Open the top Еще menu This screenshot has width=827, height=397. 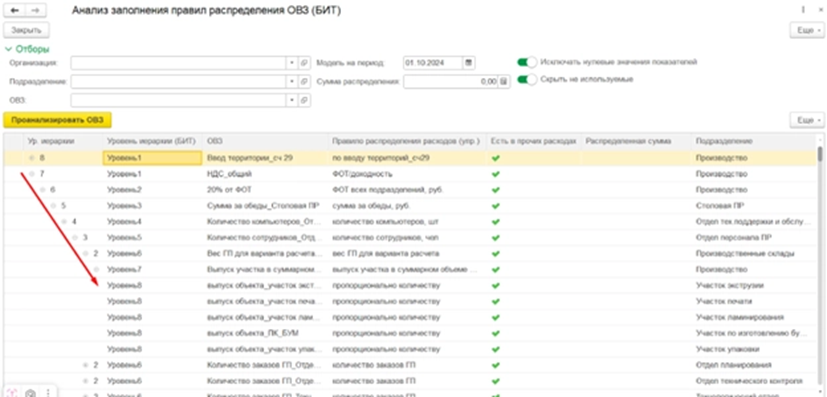click(x=807, y=31)
